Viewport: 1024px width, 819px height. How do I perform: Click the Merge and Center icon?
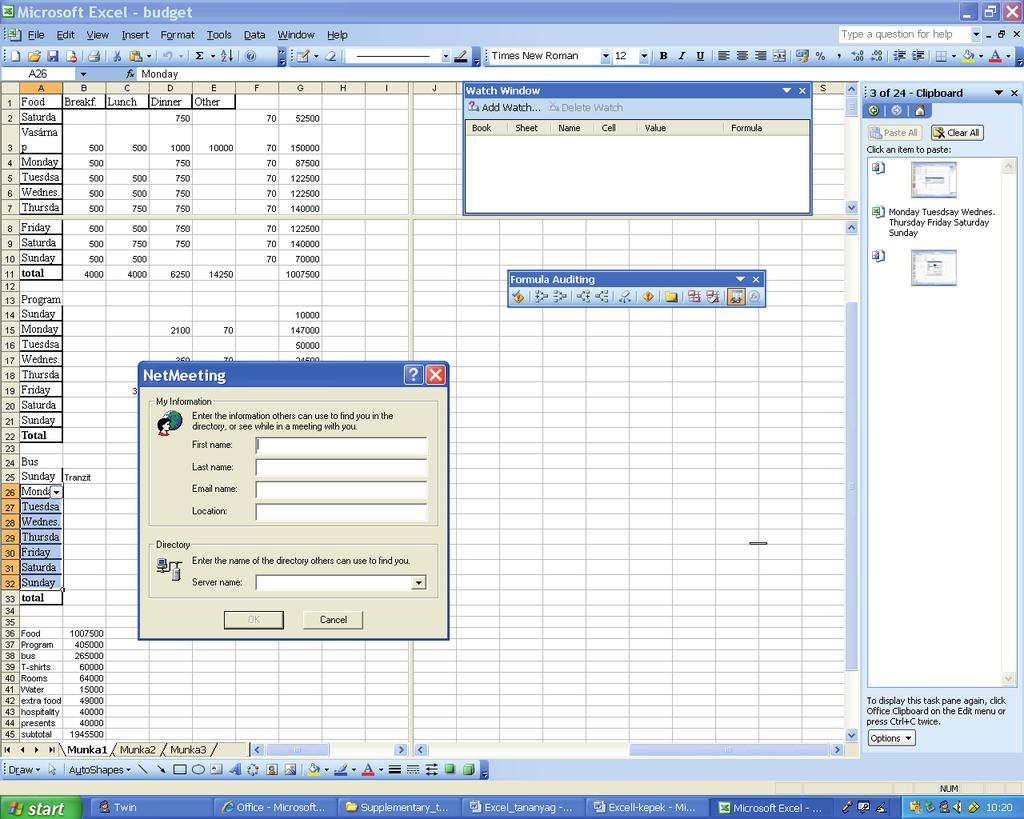click(780, 56)
